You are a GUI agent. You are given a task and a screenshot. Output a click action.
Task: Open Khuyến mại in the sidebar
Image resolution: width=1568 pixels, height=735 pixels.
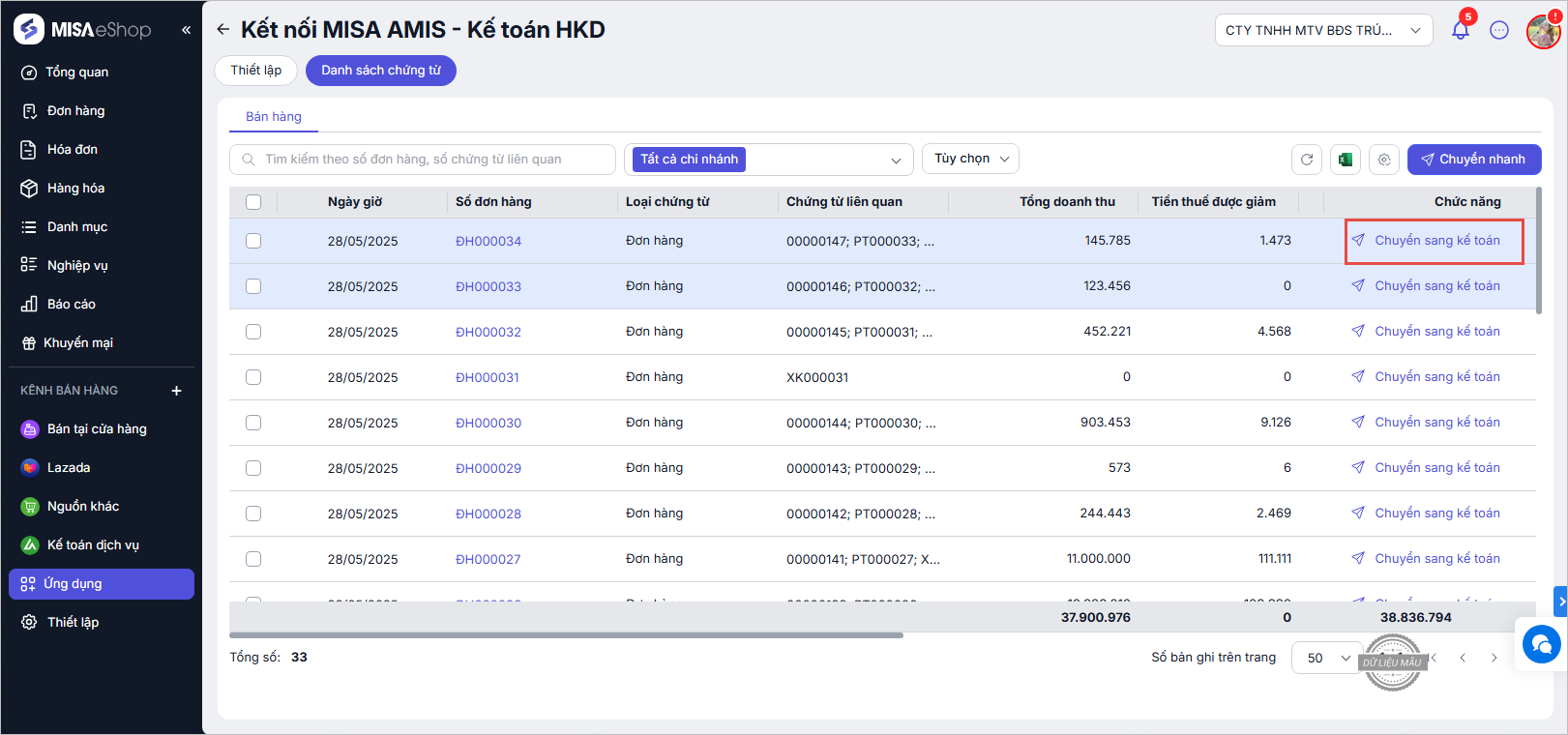pyautogui.click(x=102, y=343)
